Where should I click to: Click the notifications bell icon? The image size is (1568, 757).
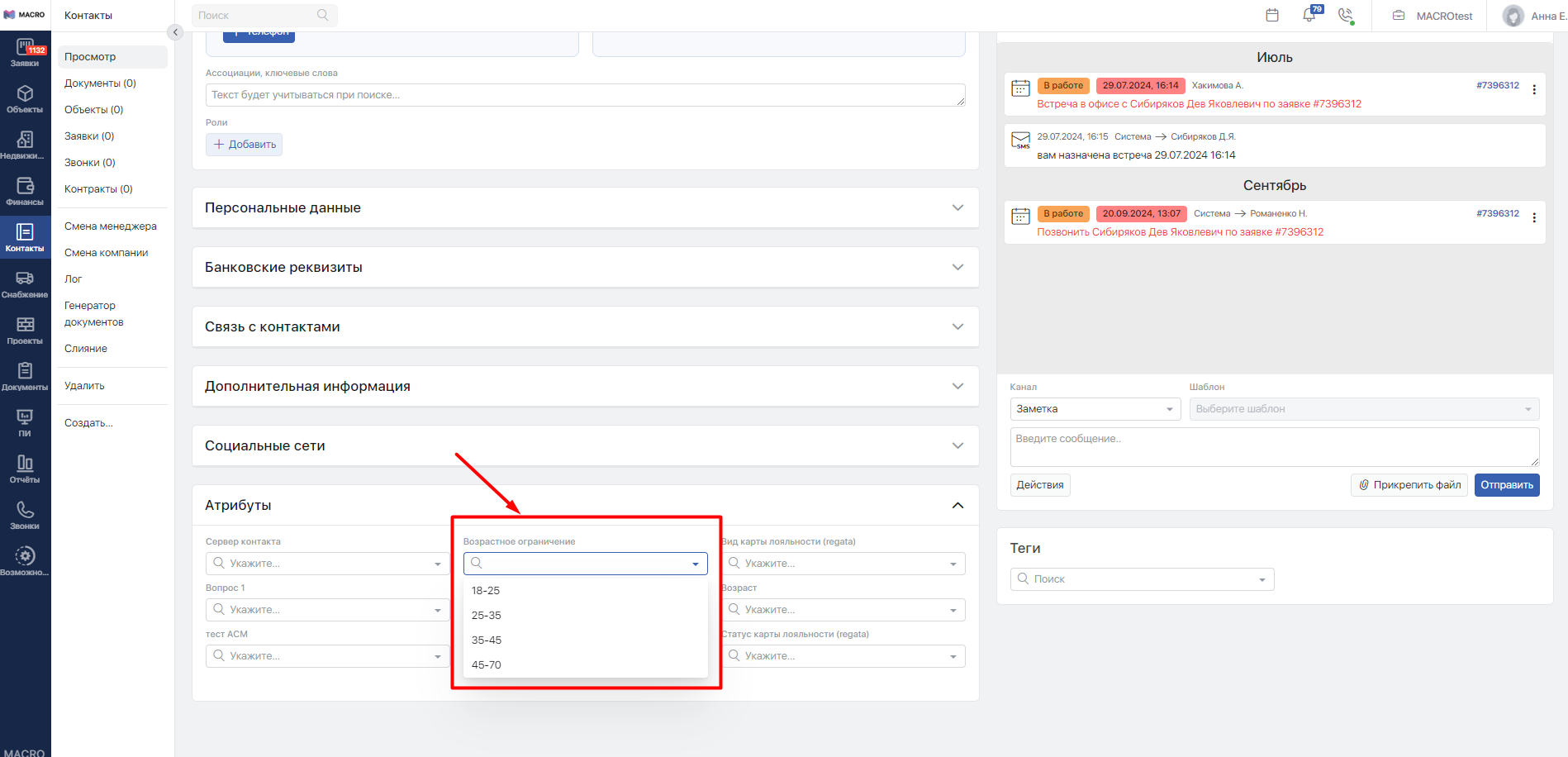click(1309, 16)
